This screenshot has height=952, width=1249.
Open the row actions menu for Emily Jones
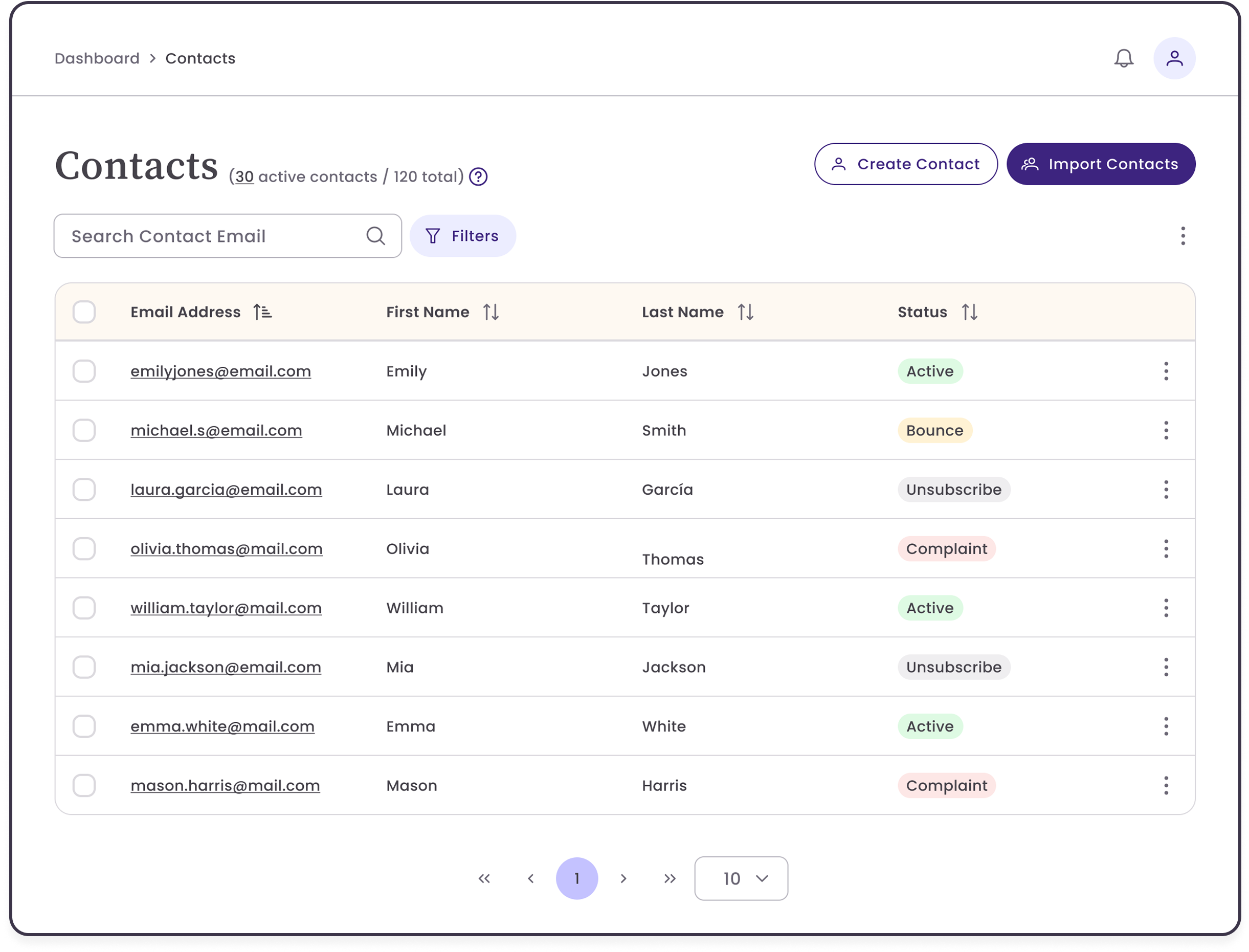coord(1166,371)
